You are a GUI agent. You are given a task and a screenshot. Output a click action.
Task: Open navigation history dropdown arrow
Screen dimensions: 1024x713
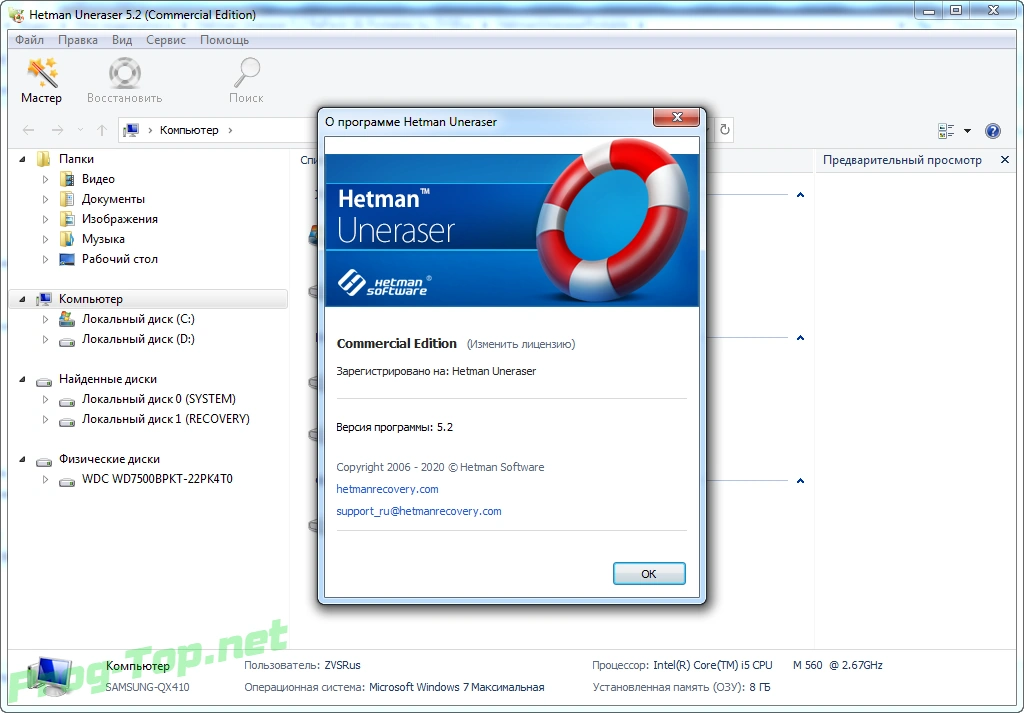point(80,130)
